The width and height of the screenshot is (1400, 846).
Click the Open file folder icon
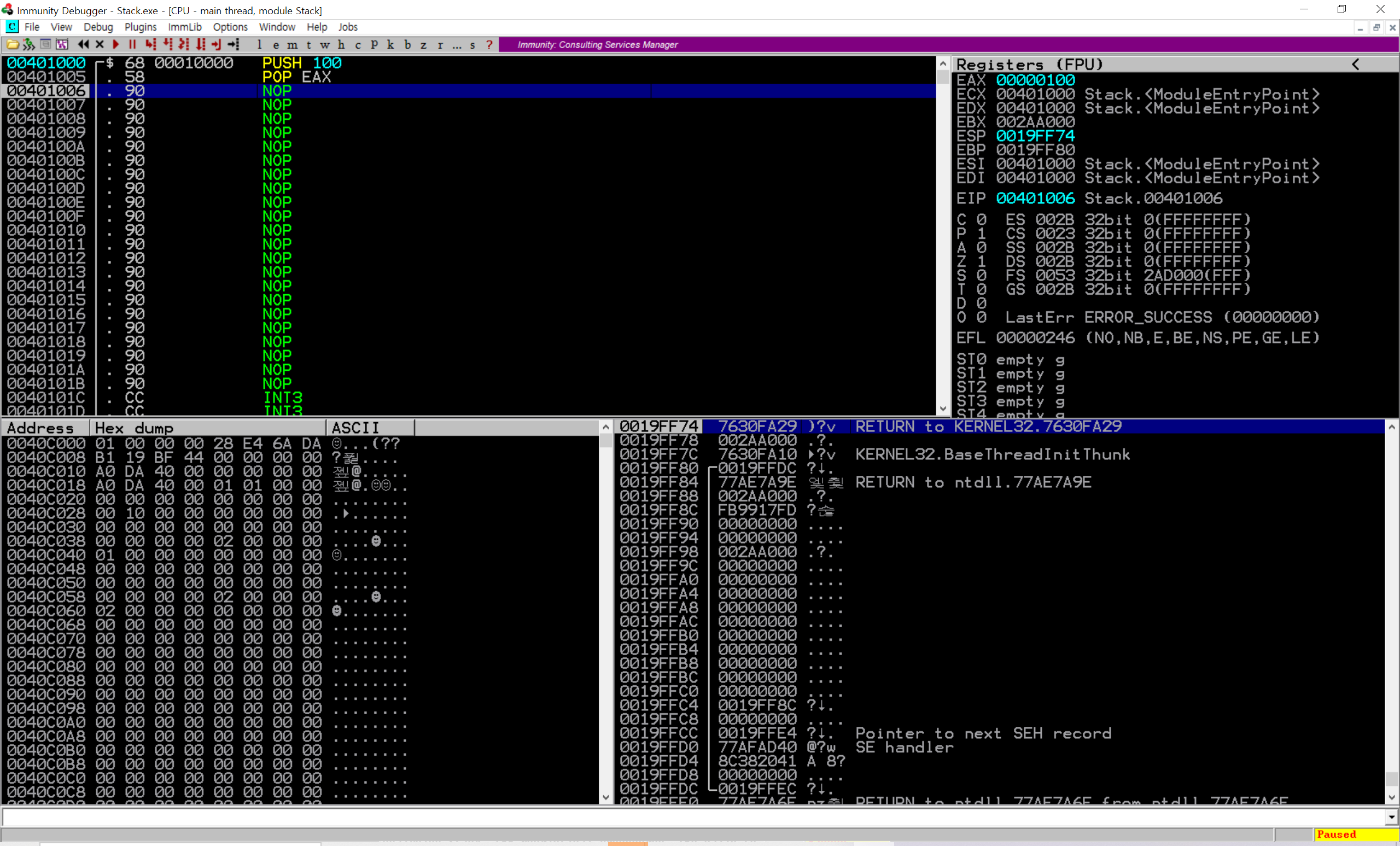click(x=13, y=44)
